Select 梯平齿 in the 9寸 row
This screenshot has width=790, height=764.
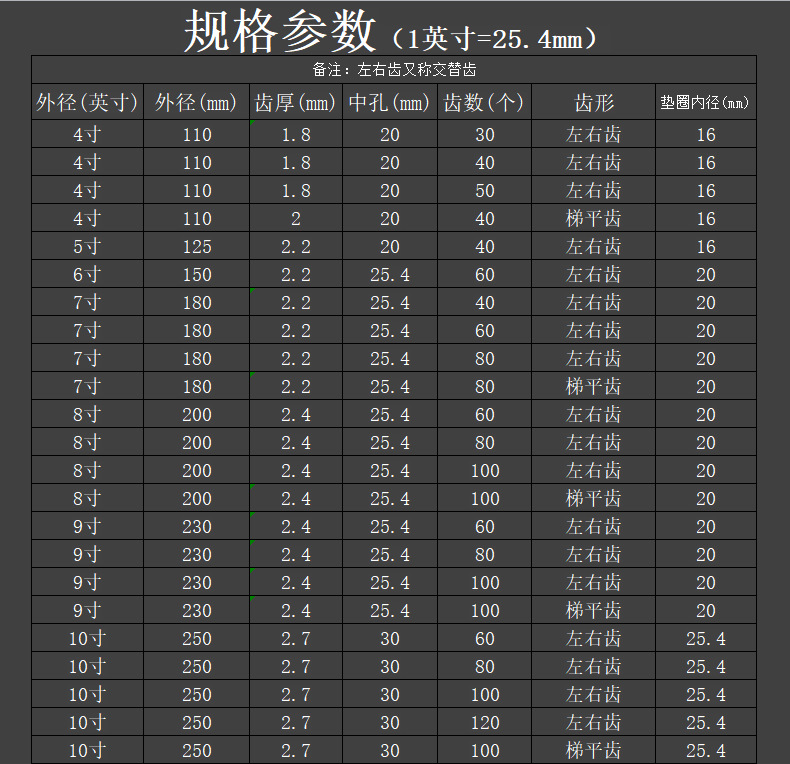(x=594, y=611)
